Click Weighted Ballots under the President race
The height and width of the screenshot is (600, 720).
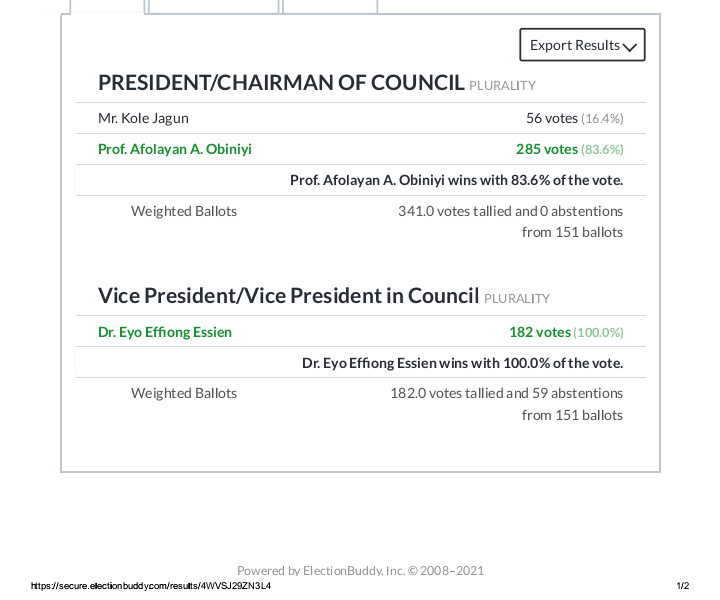(184, 211)
